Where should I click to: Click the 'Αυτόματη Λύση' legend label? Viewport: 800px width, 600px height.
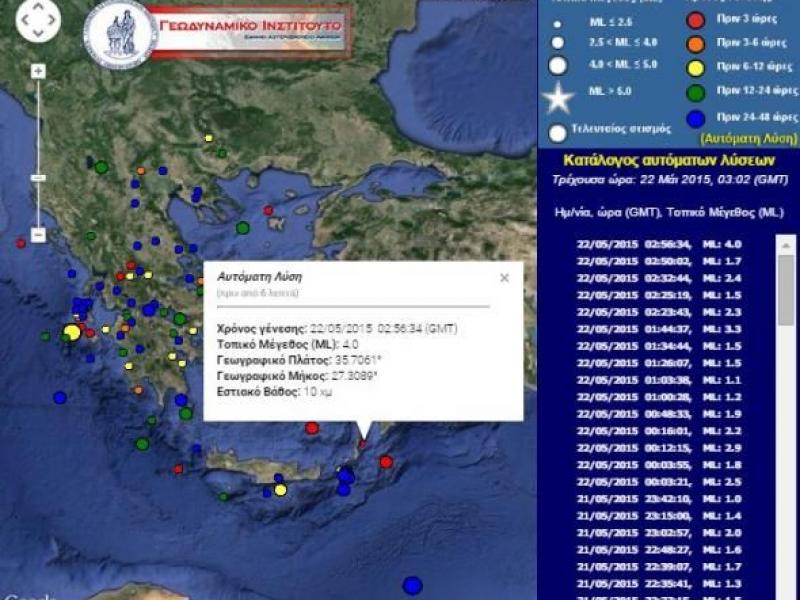coord(748,138)
